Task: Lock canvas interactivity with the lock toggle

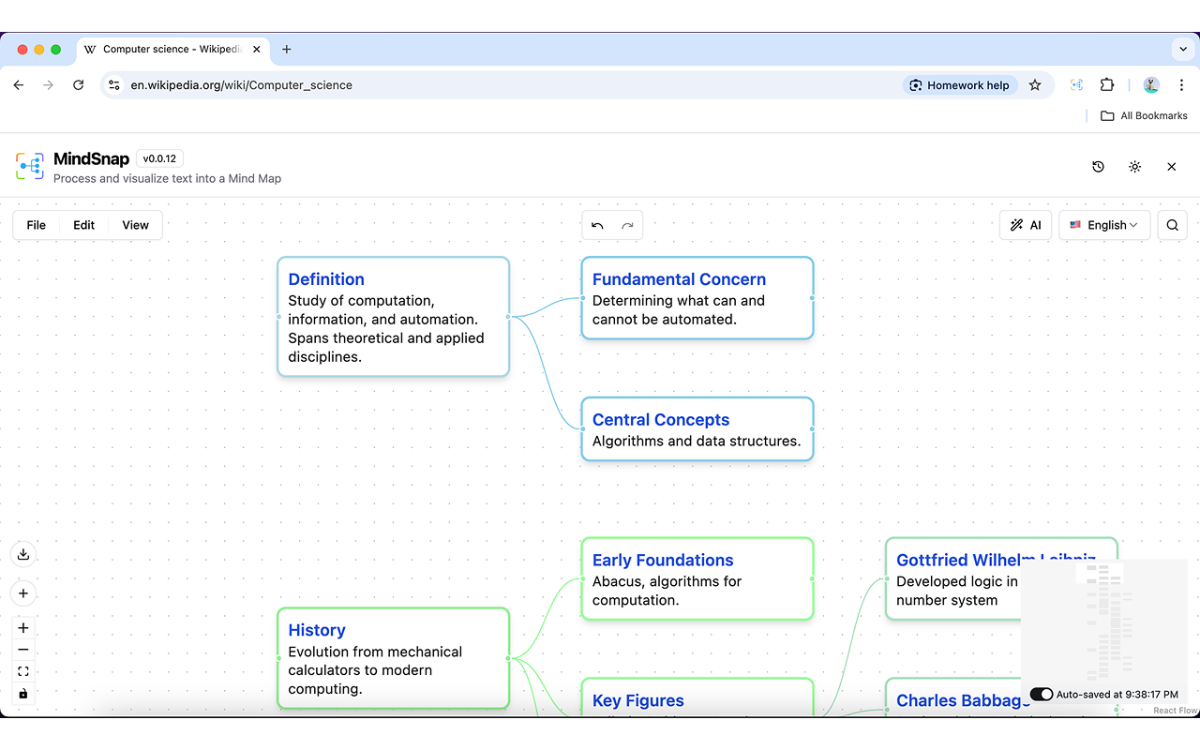Action: coord(23,694)
